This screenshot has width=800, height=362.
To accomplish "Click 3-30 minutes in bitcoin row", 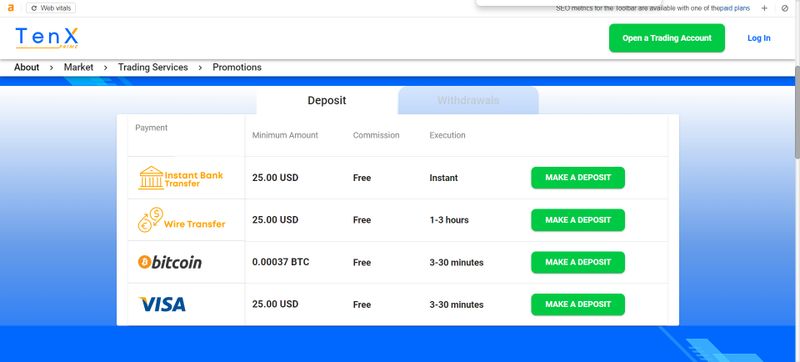I will [x=457, y=263].
